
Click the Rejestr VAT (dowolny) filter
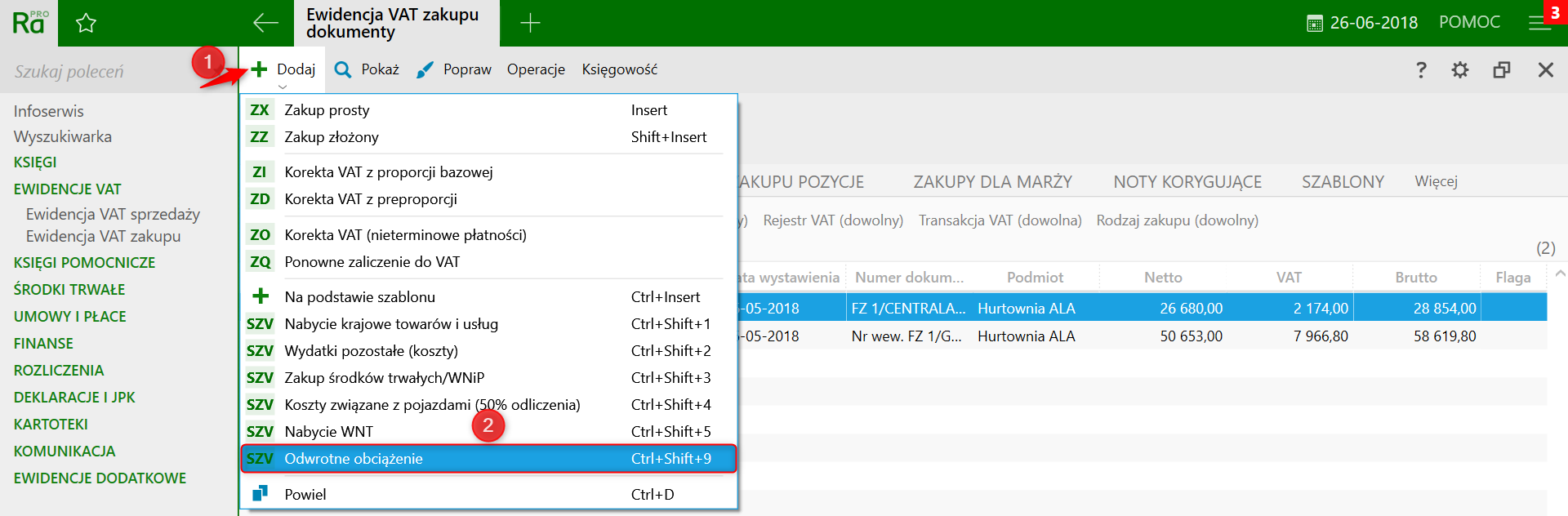coord(833,220)
